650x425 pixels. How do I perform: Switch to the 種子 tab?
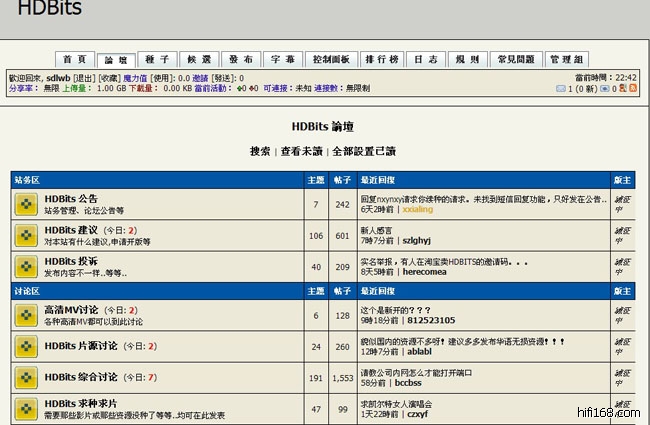click(157, 60)
